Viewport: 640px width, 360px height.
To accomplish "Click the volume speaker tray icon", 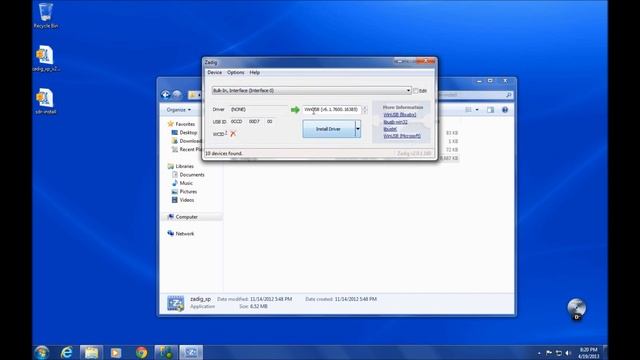I will [568, 353].
